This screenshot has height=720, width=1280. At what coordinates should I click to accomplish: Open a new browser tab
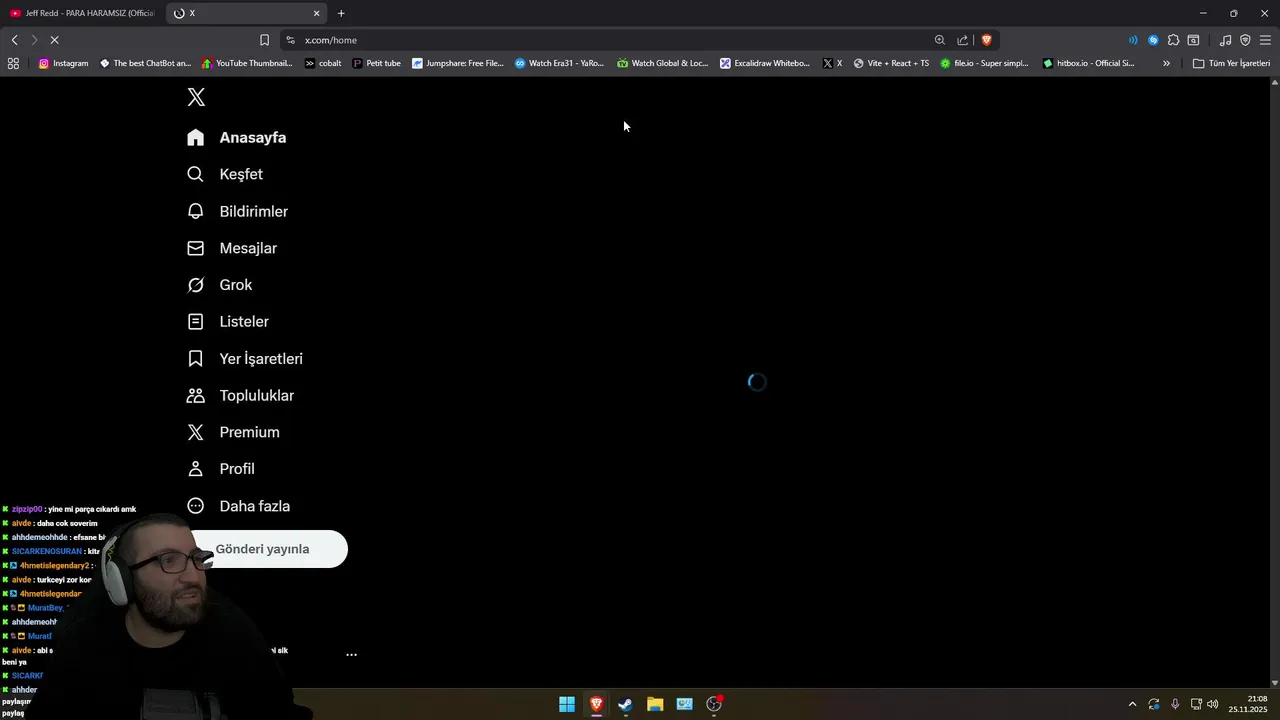(x=341, y=13)
